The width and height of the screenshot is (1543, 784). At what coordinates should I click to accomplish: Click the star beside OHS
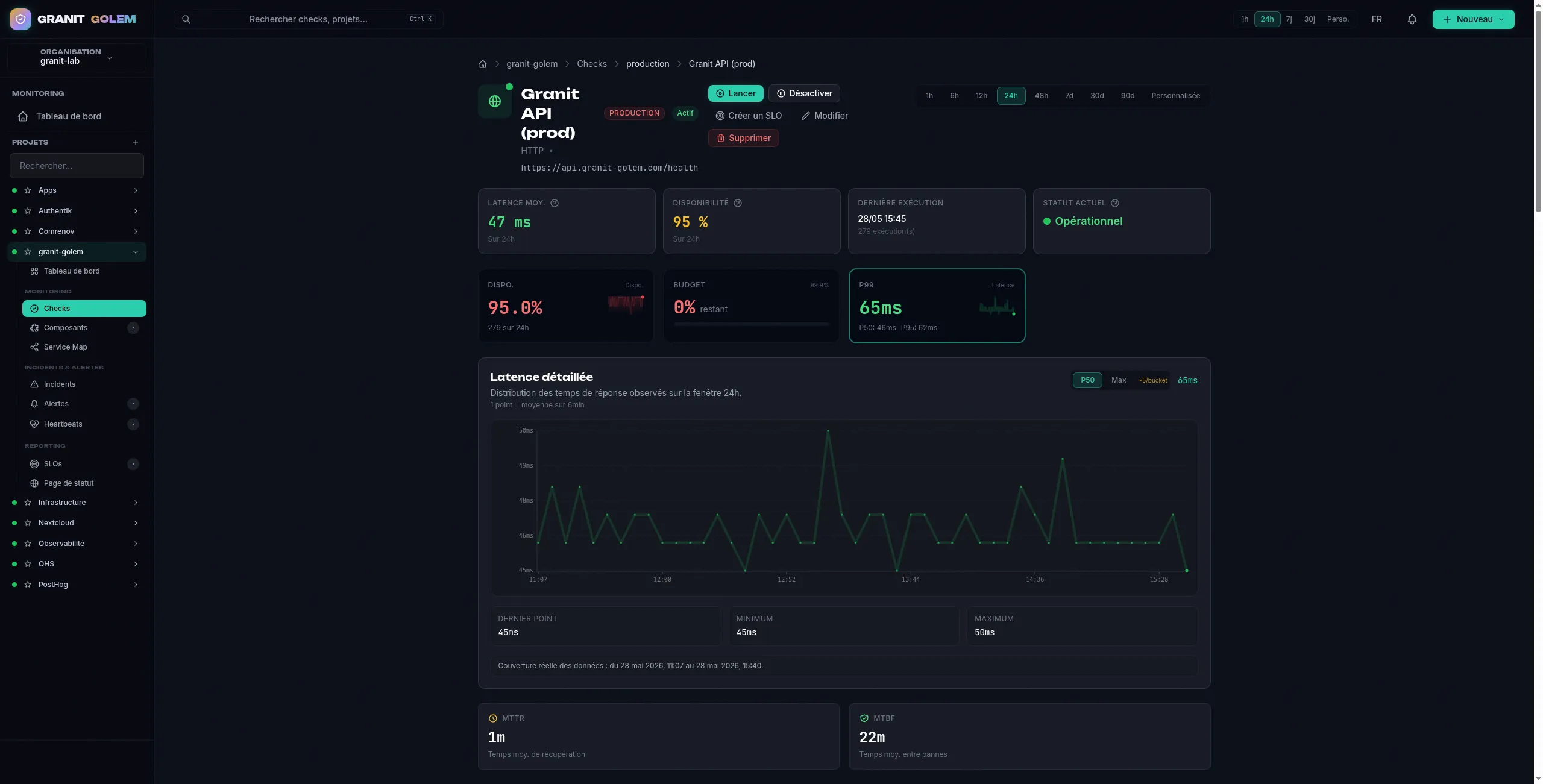tap(28, 564)
